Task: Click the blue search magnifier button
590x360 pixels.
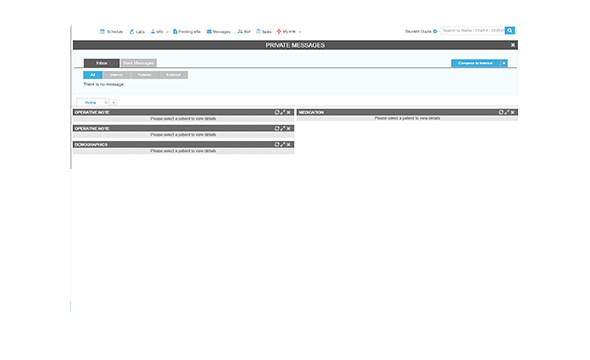Action: (x=510, y=30)
